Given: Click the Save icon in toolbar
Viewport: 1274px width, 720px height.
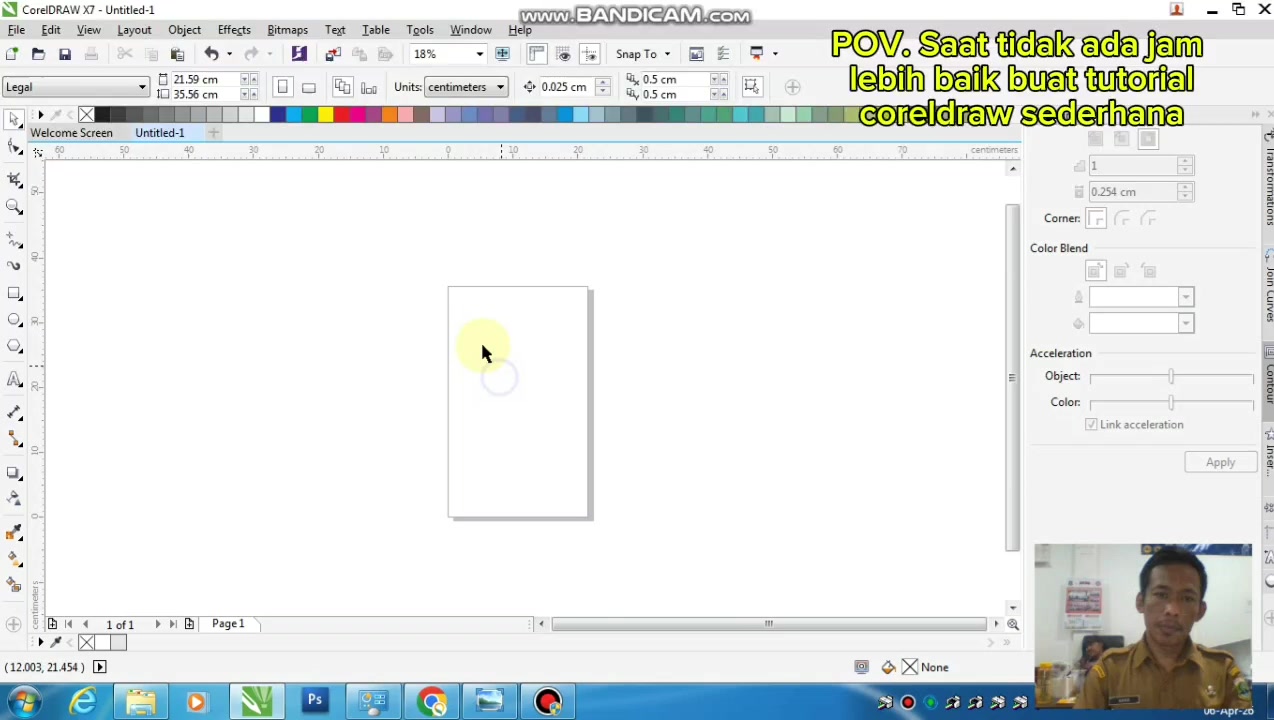Looking at the screenshot, I should (65, 54).
